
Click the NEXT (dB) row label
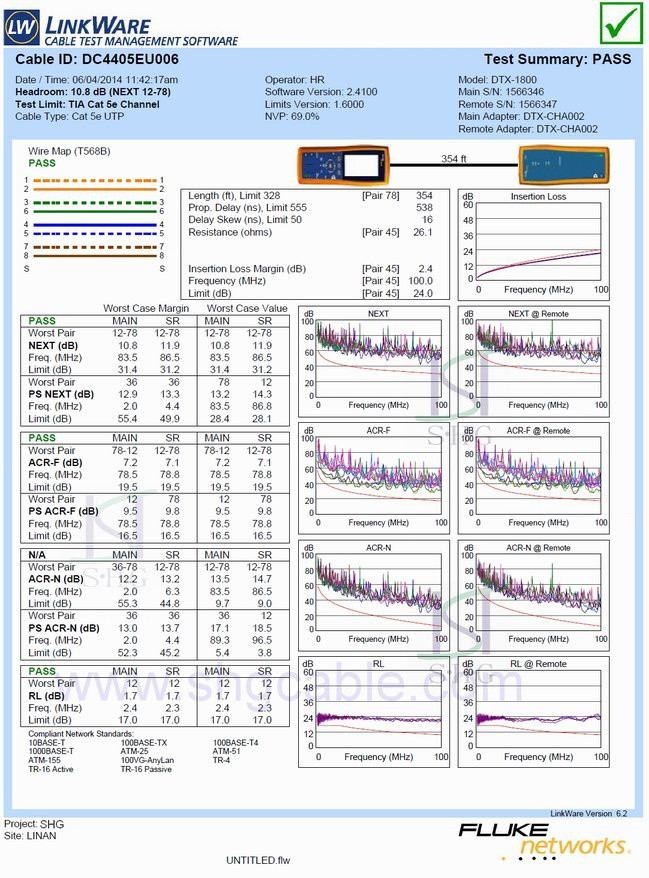click(53, 346)
